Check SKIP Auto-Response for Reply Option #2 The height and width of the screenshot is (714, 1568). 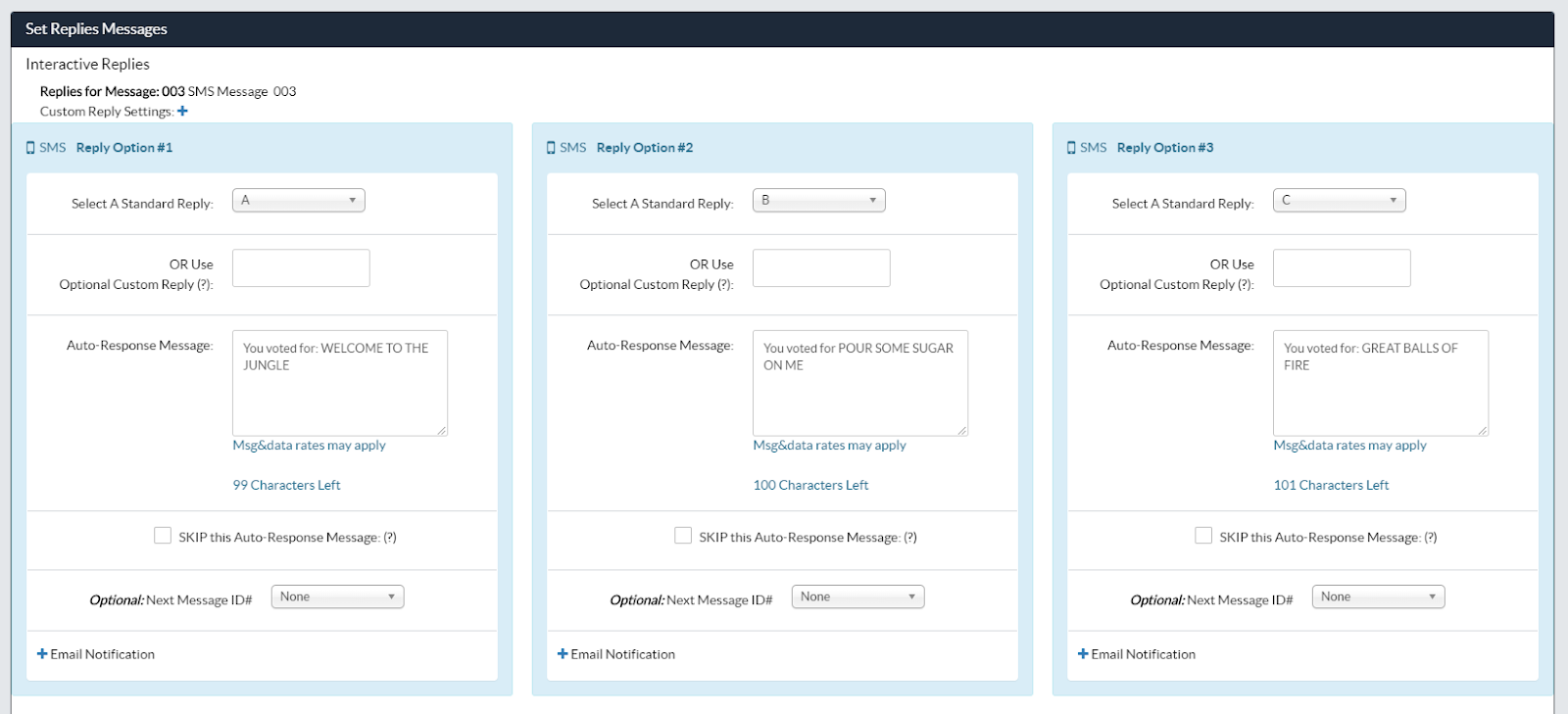pos(683,536)
